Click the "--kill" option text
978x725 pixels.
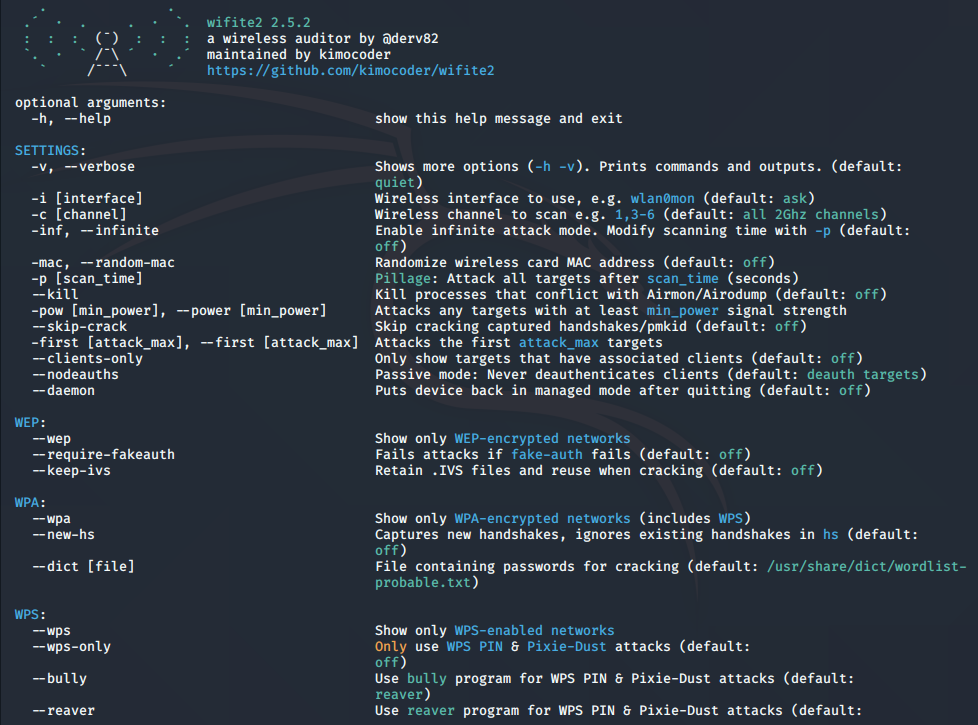coord(55,294)
